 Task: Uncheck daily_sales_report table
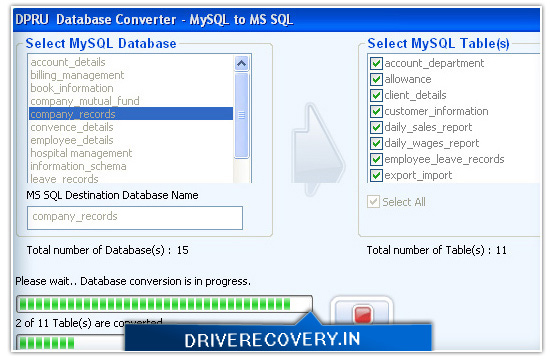376,127
